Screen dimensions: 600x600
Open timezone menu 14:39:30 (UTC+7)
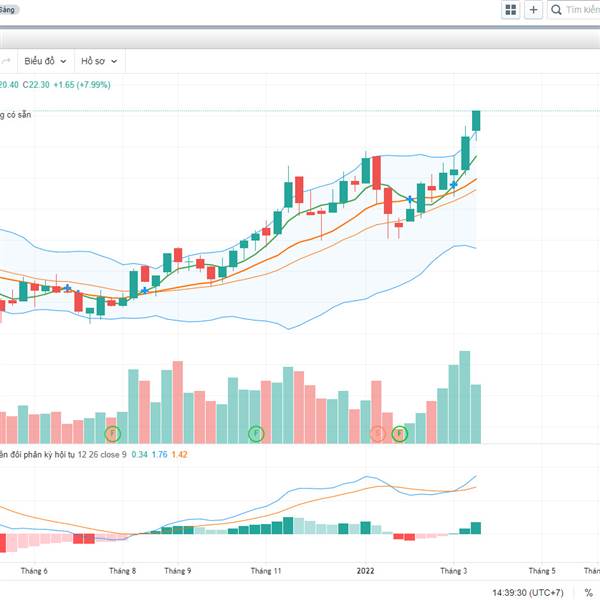click(528, 592)
